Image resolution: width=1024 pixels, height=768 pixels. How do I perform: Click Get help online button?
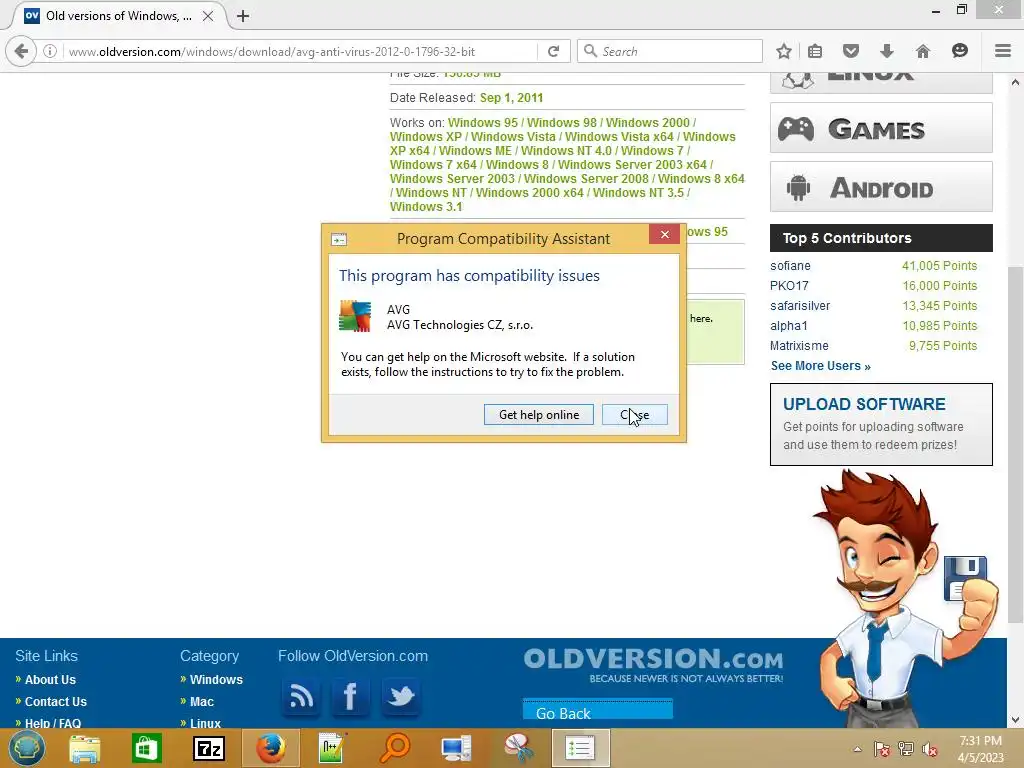[539, 415]
